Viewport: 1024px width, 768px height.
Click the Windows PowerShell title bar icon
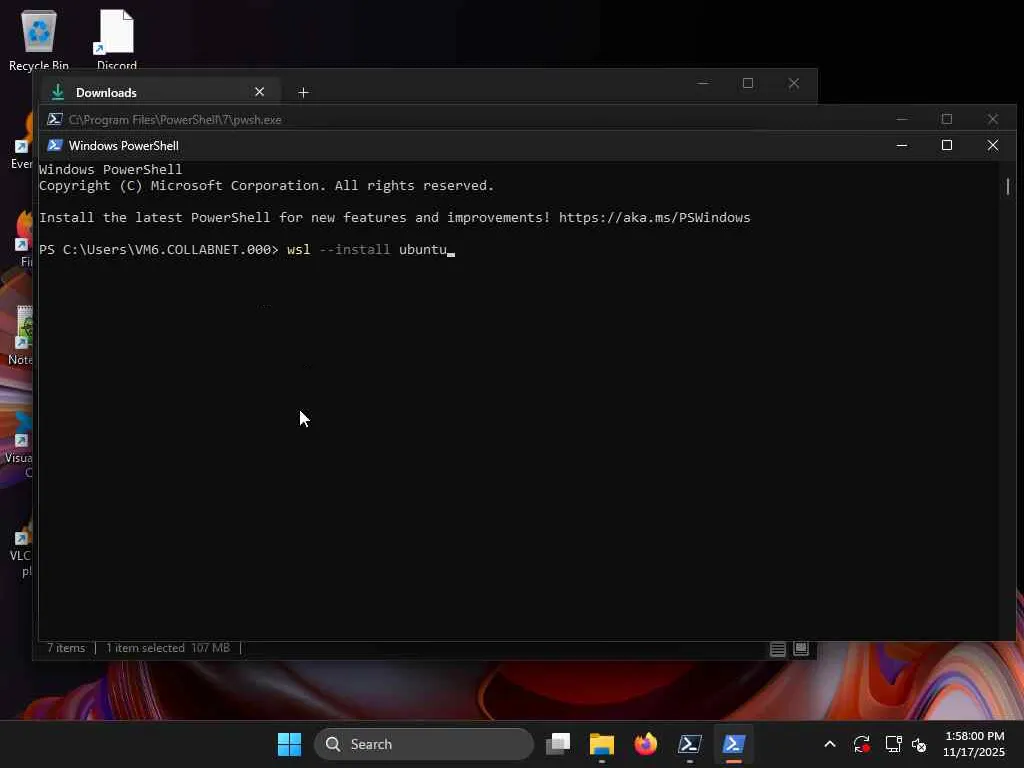[55, 145]
